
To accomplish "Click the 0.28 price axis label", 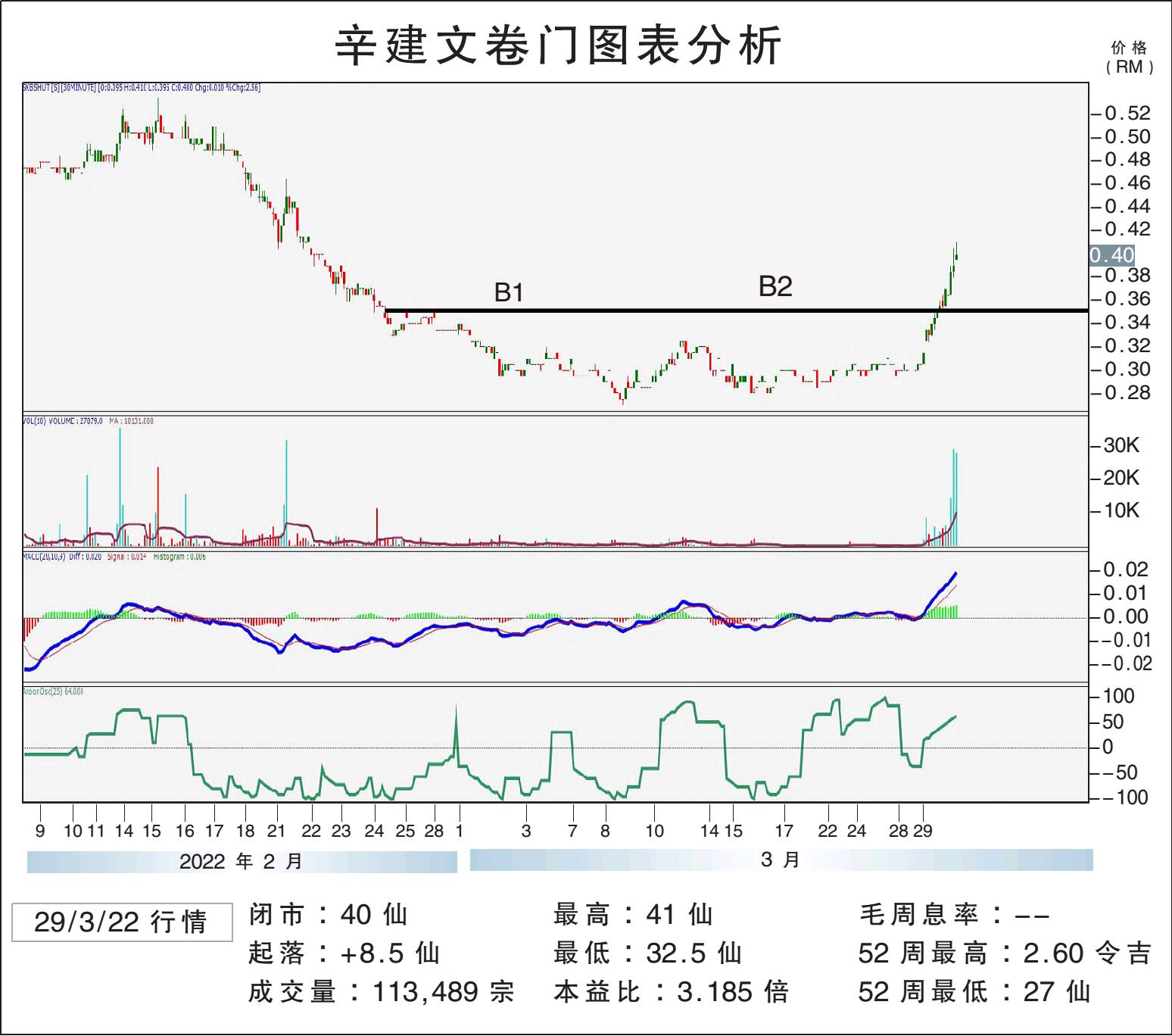I will pyautogui.click(x=1127, y=393).
